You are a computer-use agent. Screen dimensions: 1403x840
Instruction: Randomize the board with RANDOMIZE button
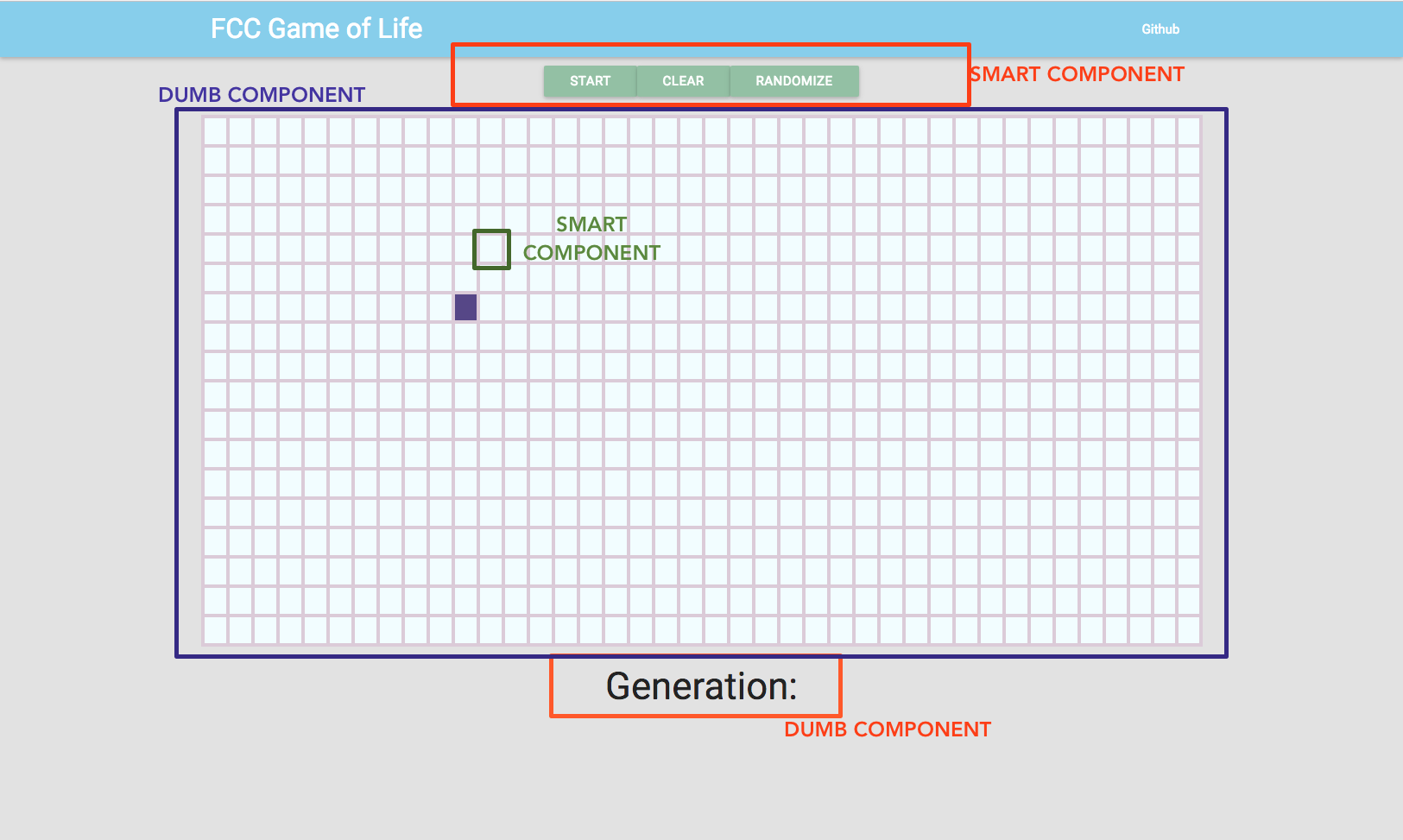(794, 81)
